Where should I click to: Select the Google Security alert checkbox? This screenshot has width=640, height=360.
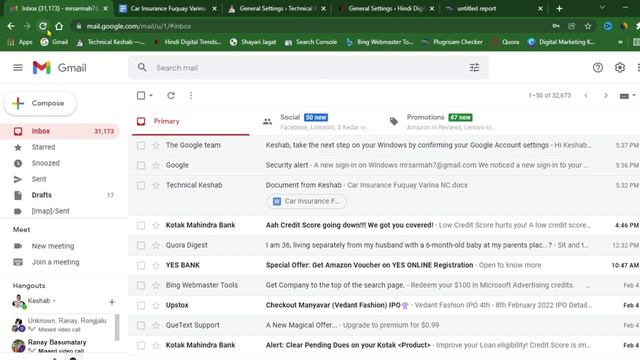(141, 165)
